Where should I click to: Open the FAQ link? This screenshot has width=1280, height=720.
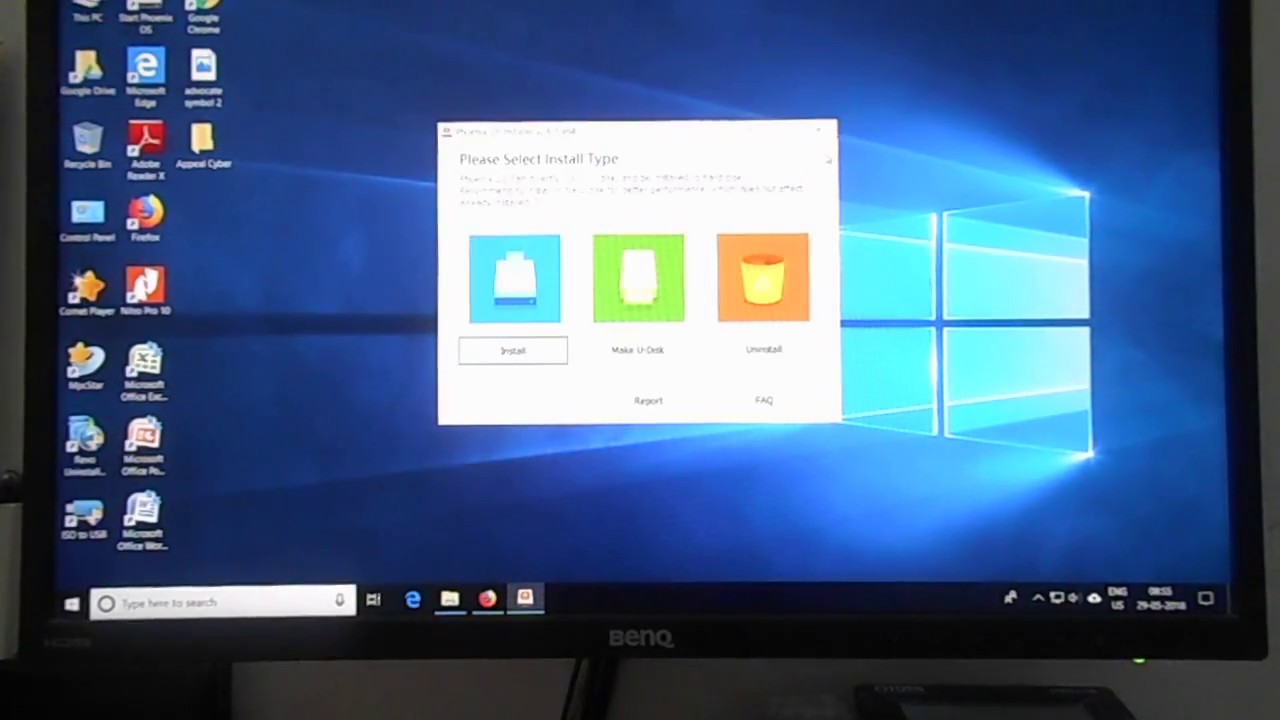pos(764,400)
